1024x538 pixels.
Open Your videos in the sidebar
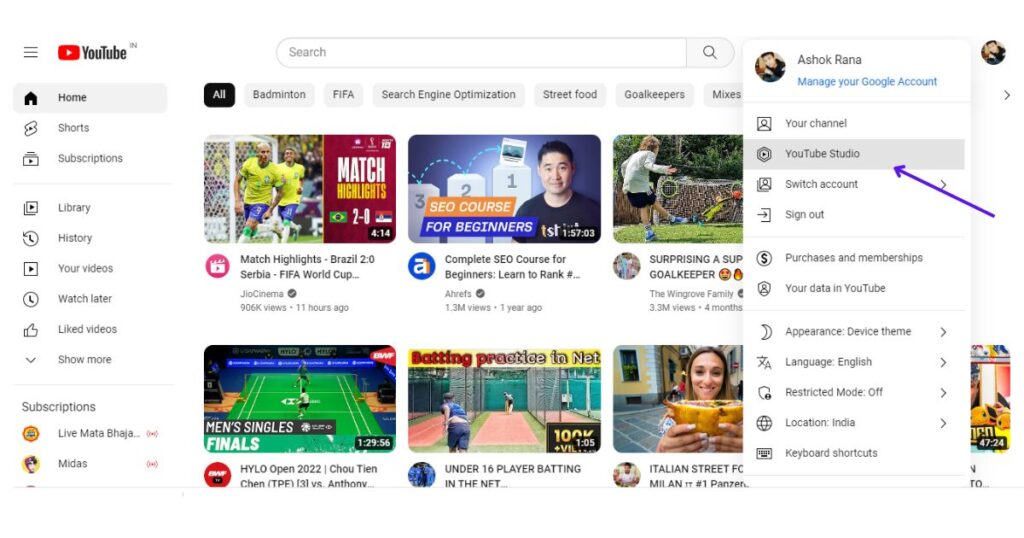click(x=89, y=268)
